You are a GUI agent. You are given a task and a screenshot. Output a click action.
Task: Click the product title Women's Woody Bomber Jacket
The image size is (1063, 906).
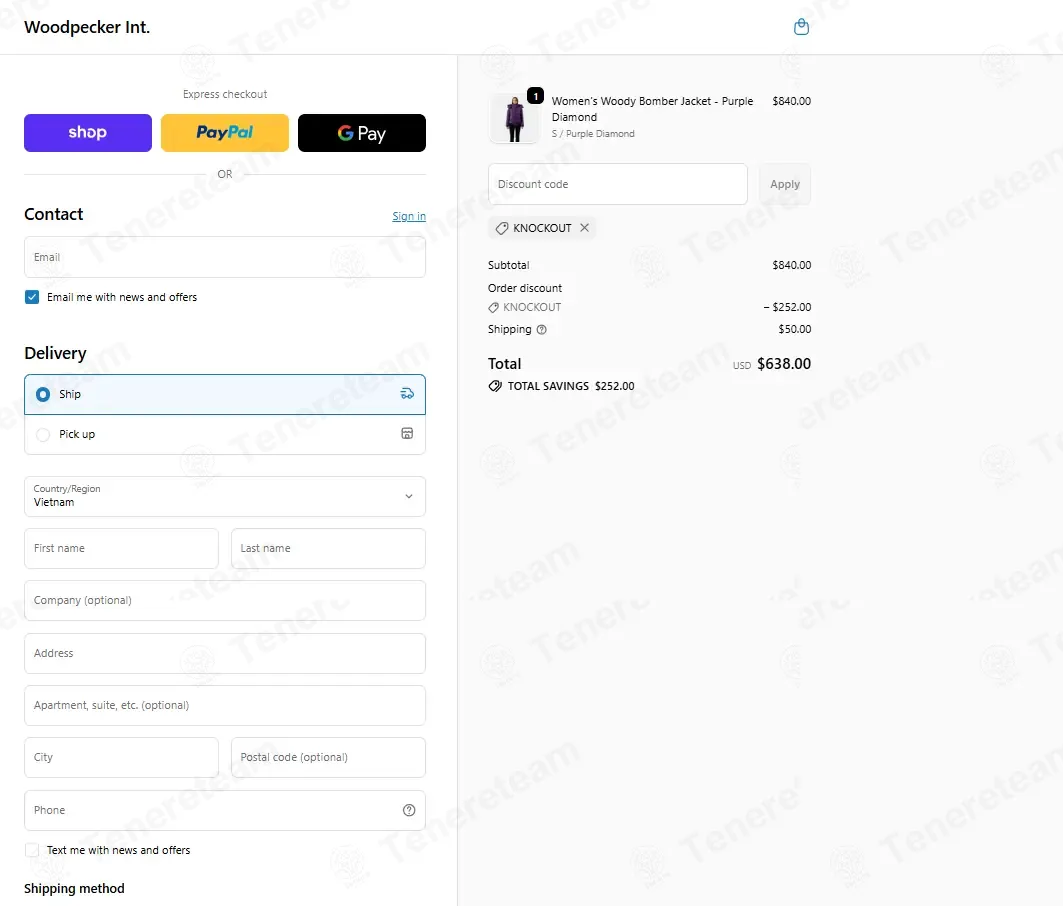point(652,109)
